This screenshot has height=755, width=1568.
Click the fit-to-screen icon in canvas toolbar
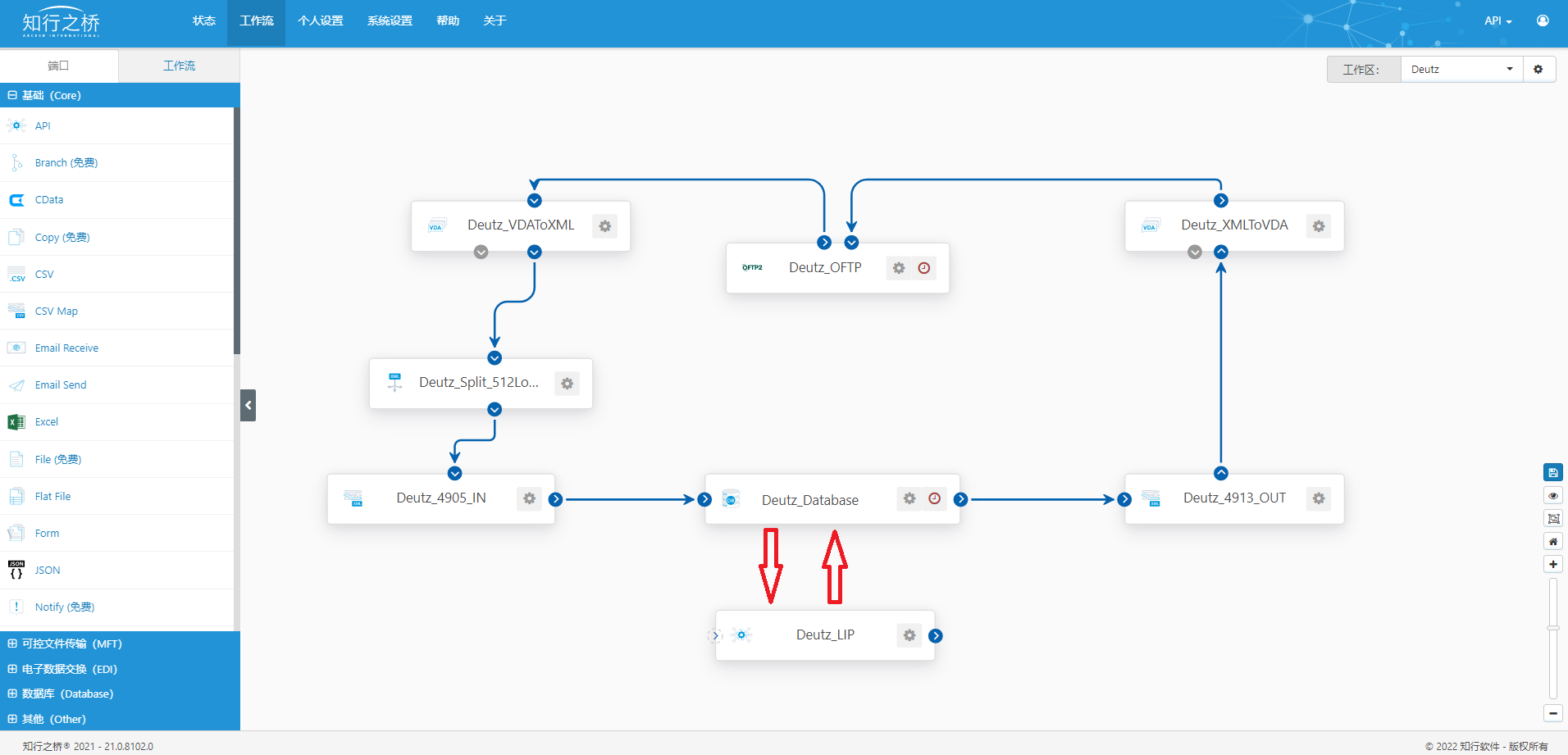pyautogui.click(x=1552, y=518)
